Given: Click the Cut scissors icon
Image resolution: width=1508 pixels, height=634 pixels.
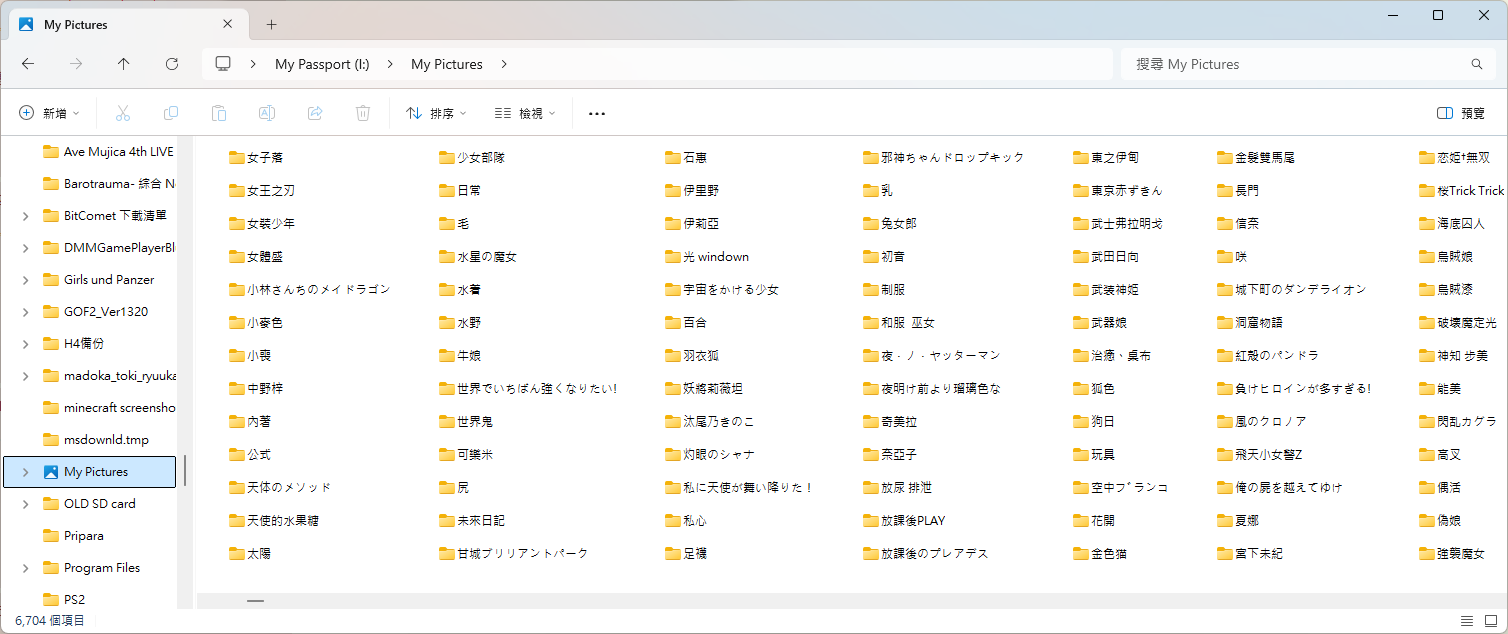Looking at the screenshot, I should tap(123, 114).
